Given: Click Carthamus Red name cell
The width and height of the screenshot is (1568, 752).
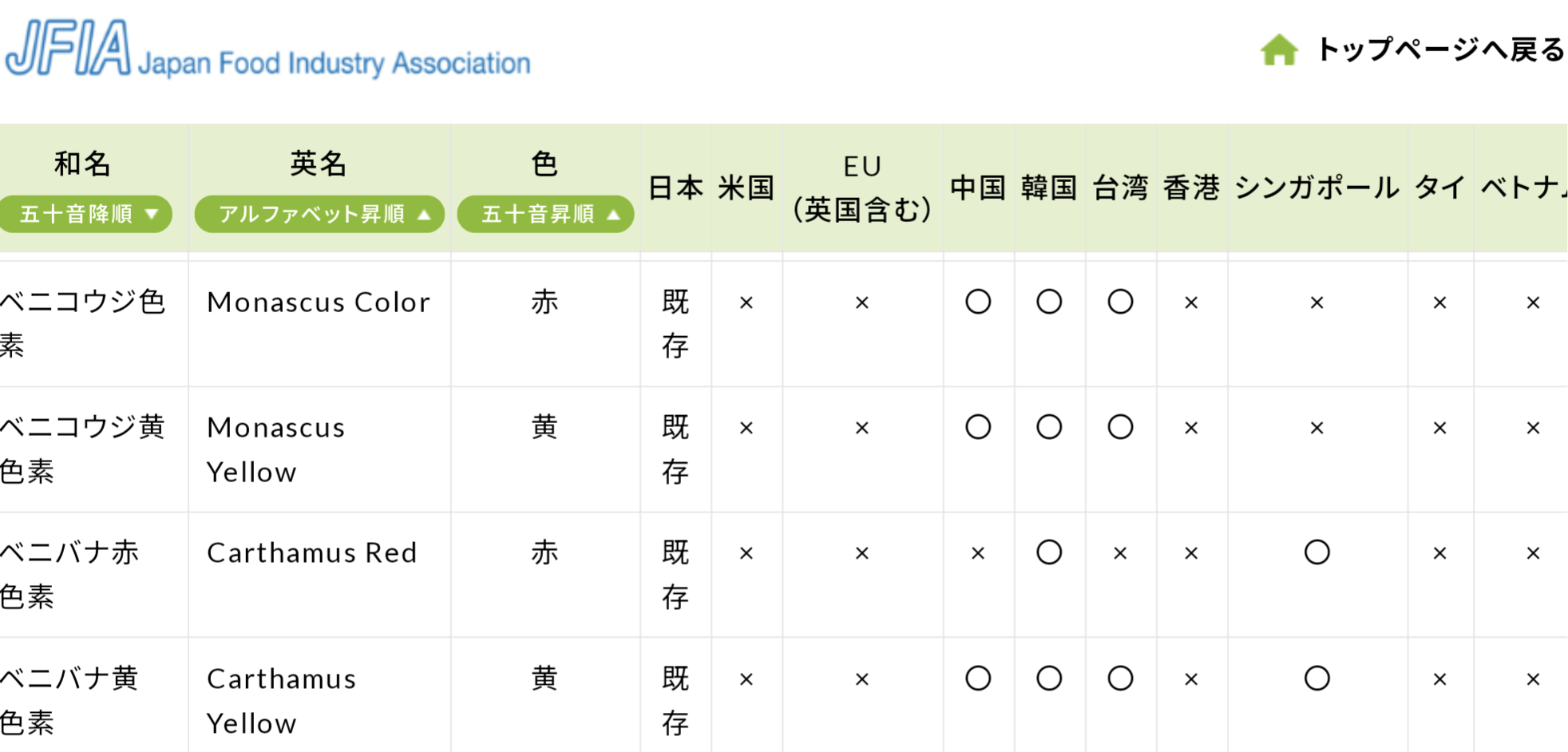Looking at the screenshot, I should [312, 553].
